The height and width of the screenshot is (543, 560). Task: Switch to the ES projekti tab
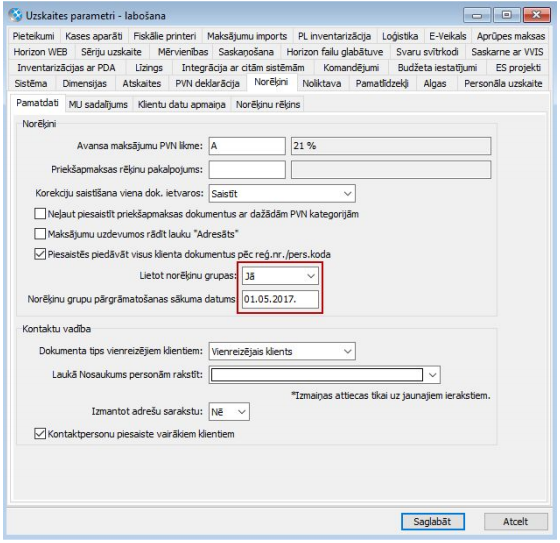[518, 68]
